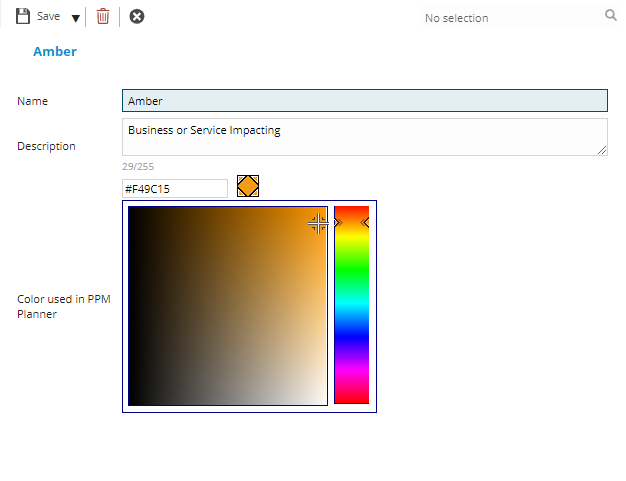Click the hue slider's right arrow handle
The height and width of the screenshot is (481, 626).
[x=365, y=223]
